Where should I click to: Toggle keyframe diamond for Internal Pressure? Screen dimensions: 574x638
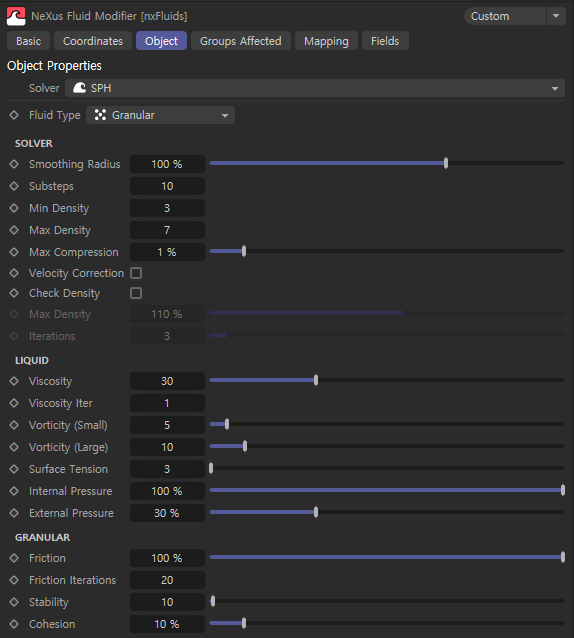tap(14, 491)
